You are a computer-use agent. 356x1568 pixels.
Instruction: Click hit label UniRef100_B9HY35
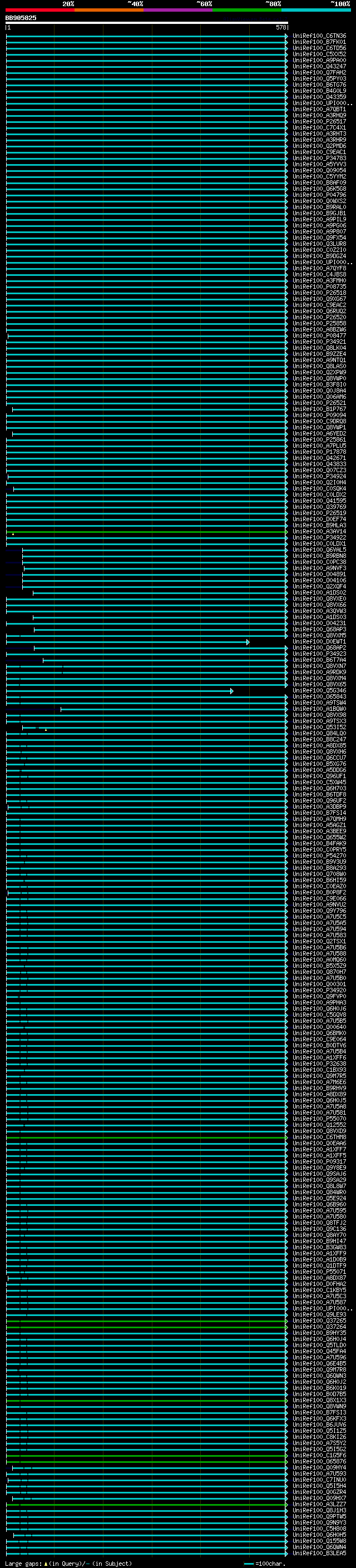pyautogui.click(x=319, y=1333)
